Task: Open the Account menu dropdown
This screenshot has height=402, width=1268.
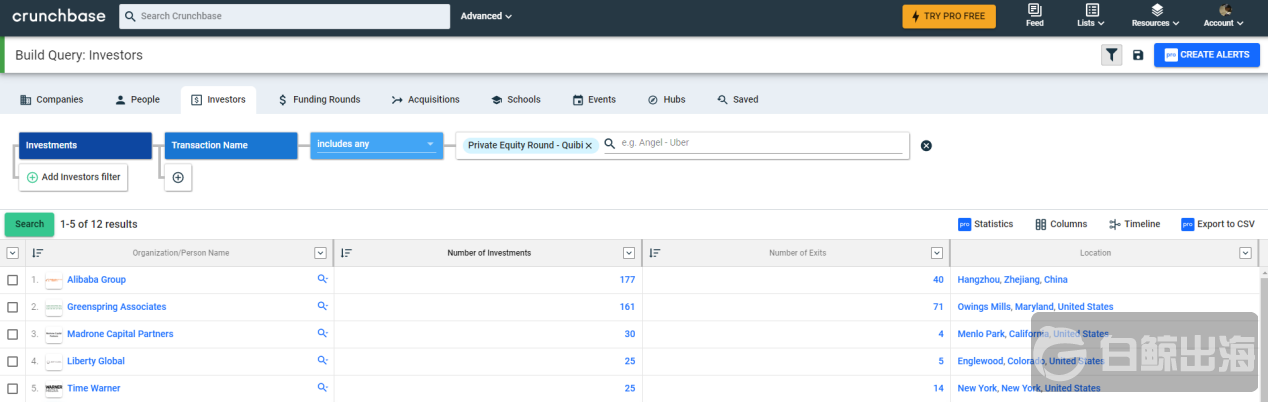Action: 1224,16
